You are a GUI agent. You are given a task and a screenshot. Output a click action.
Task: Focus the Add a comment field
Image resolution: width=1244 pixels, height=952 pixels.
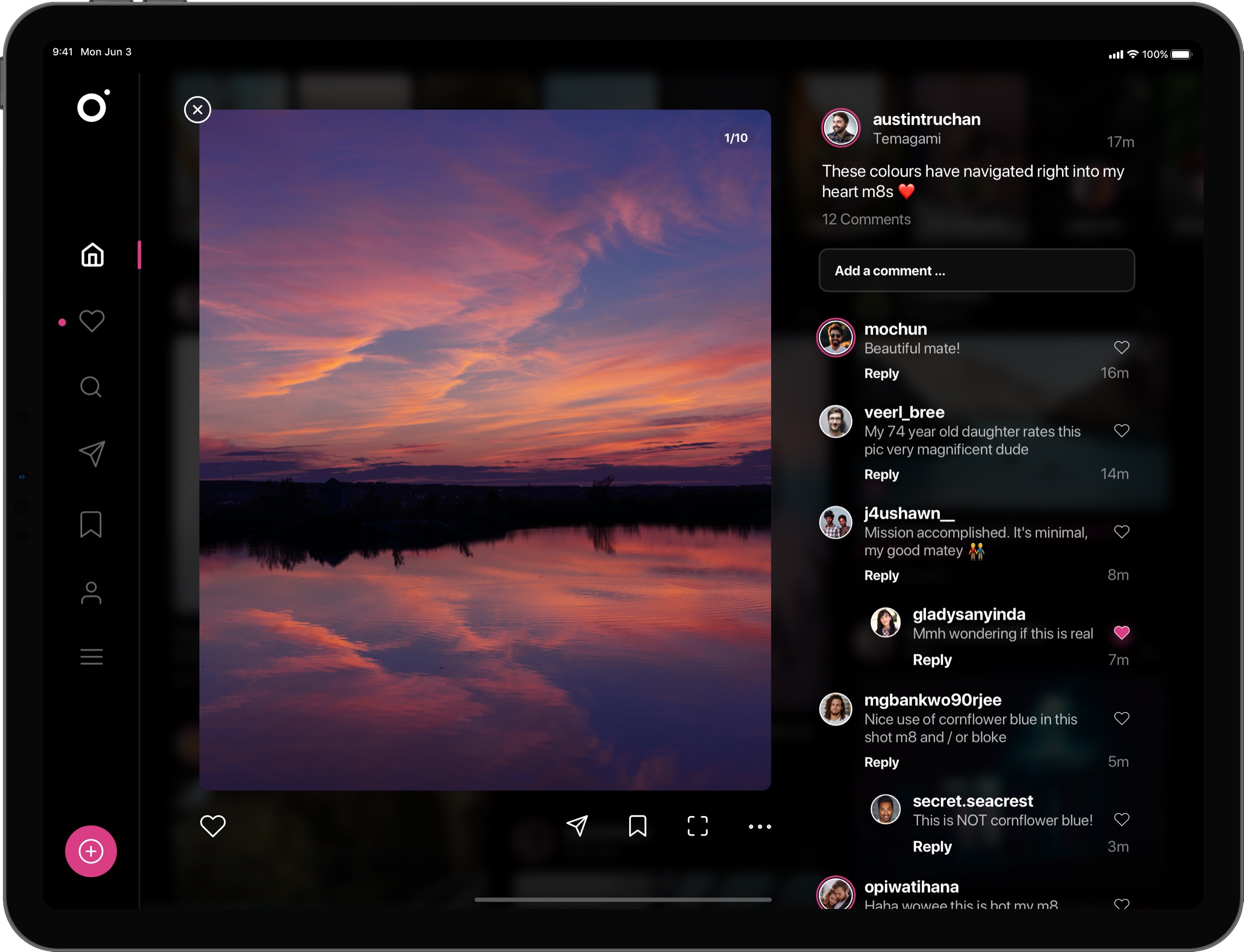point(976,270)
